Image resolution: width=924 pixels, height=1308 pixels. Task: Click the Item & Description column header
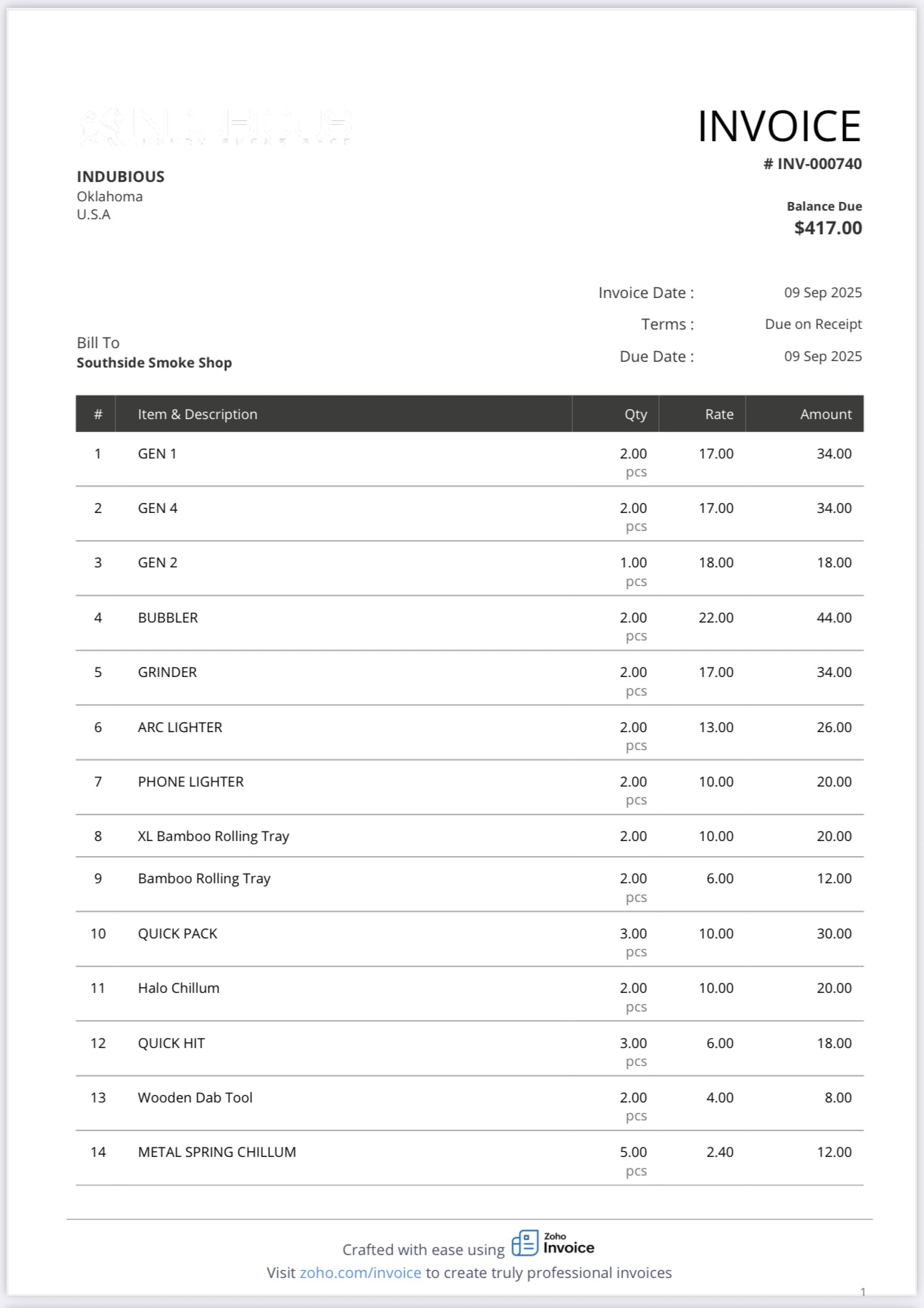coord(198,414)
